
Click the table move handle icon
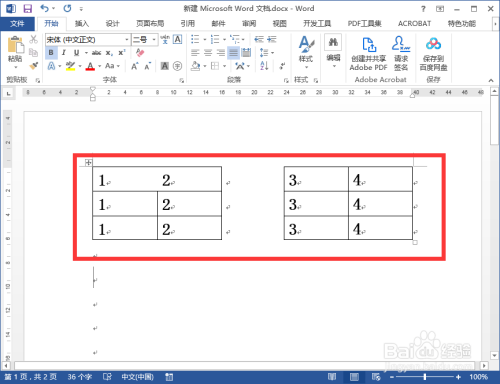[x=88, y=163]
